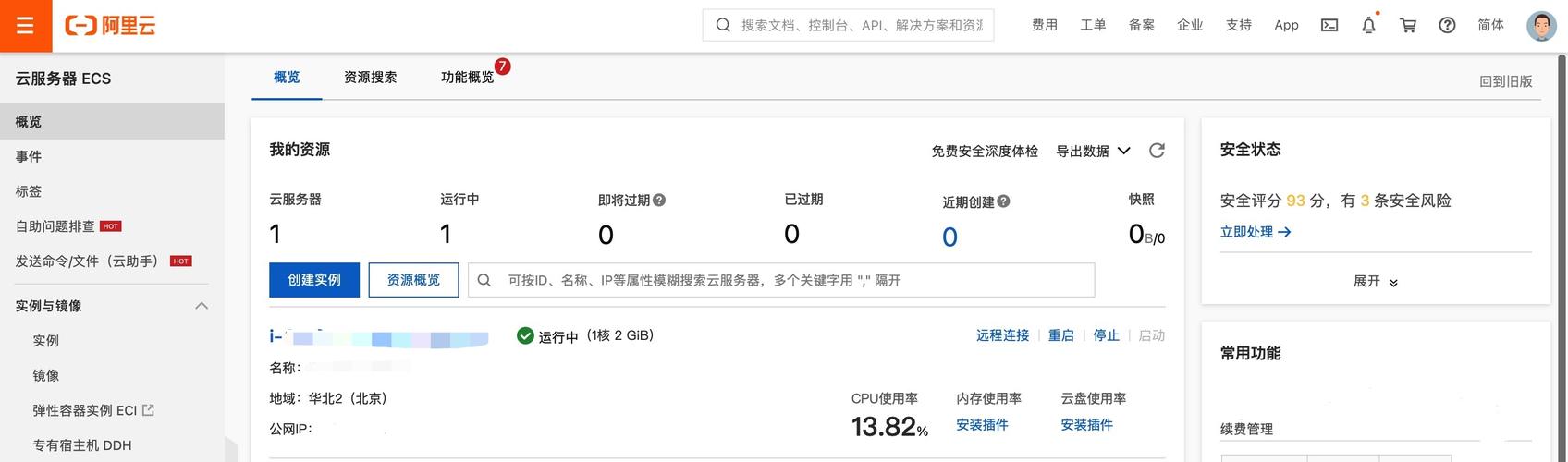The width and height of the screenshot is (1568, 462).
Task: Click 回到旧版 to return to old version
Action: point(1506,81)
